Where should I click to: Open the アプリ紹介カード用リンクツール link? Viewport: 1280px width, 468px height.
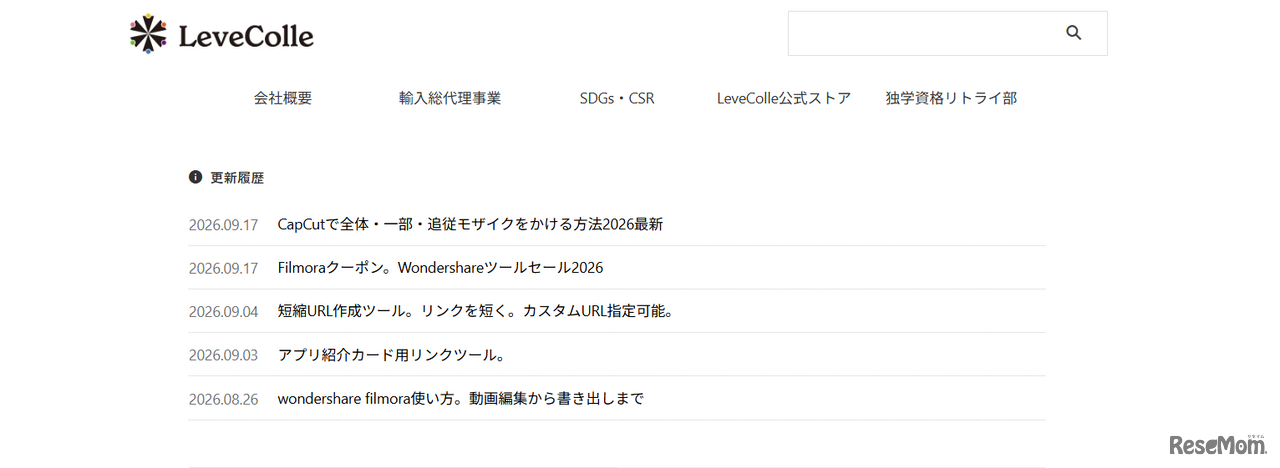393,355
